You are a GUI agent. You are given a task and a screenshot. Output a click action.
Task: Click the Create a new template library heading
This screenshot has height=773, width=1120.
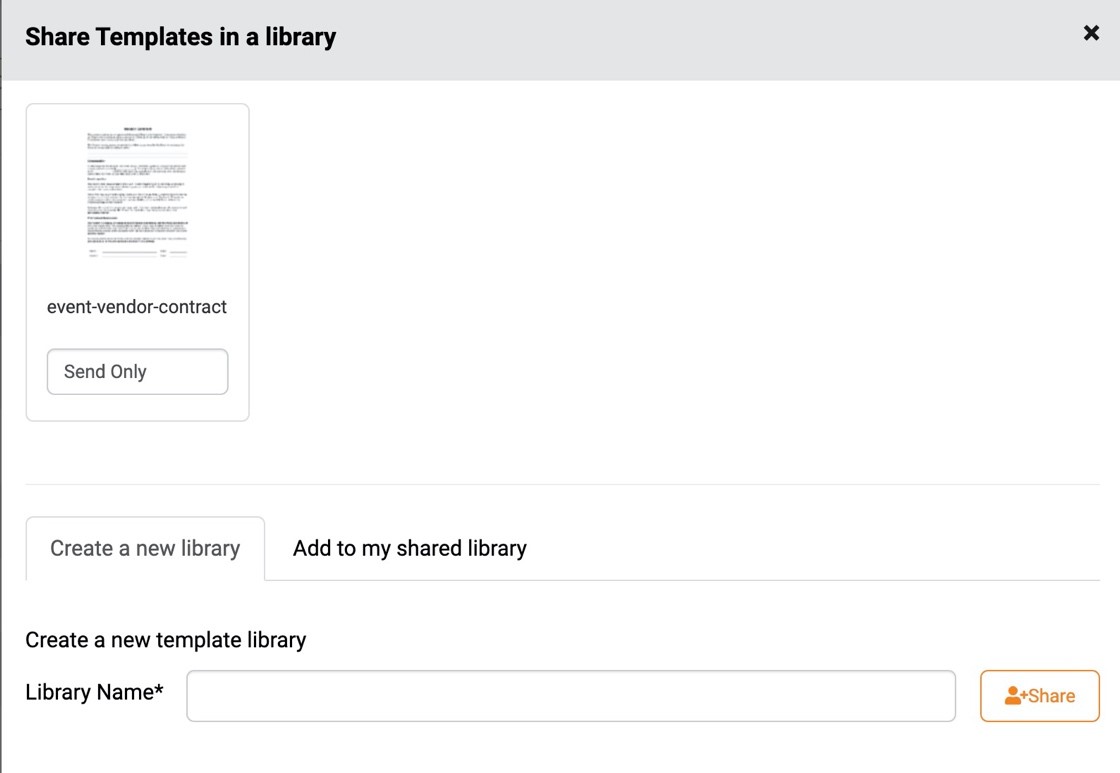166,640
